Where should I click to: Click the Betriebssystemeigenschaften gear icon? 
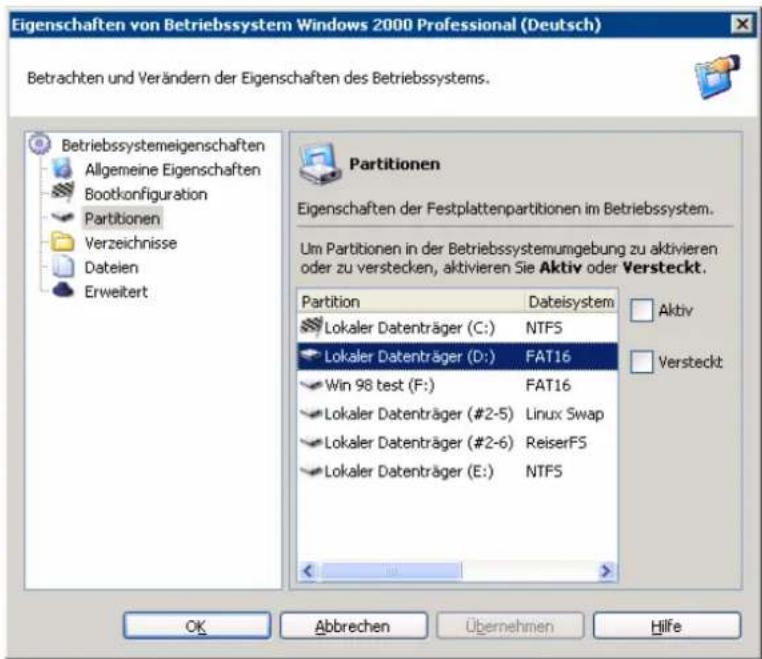point(39,144)
